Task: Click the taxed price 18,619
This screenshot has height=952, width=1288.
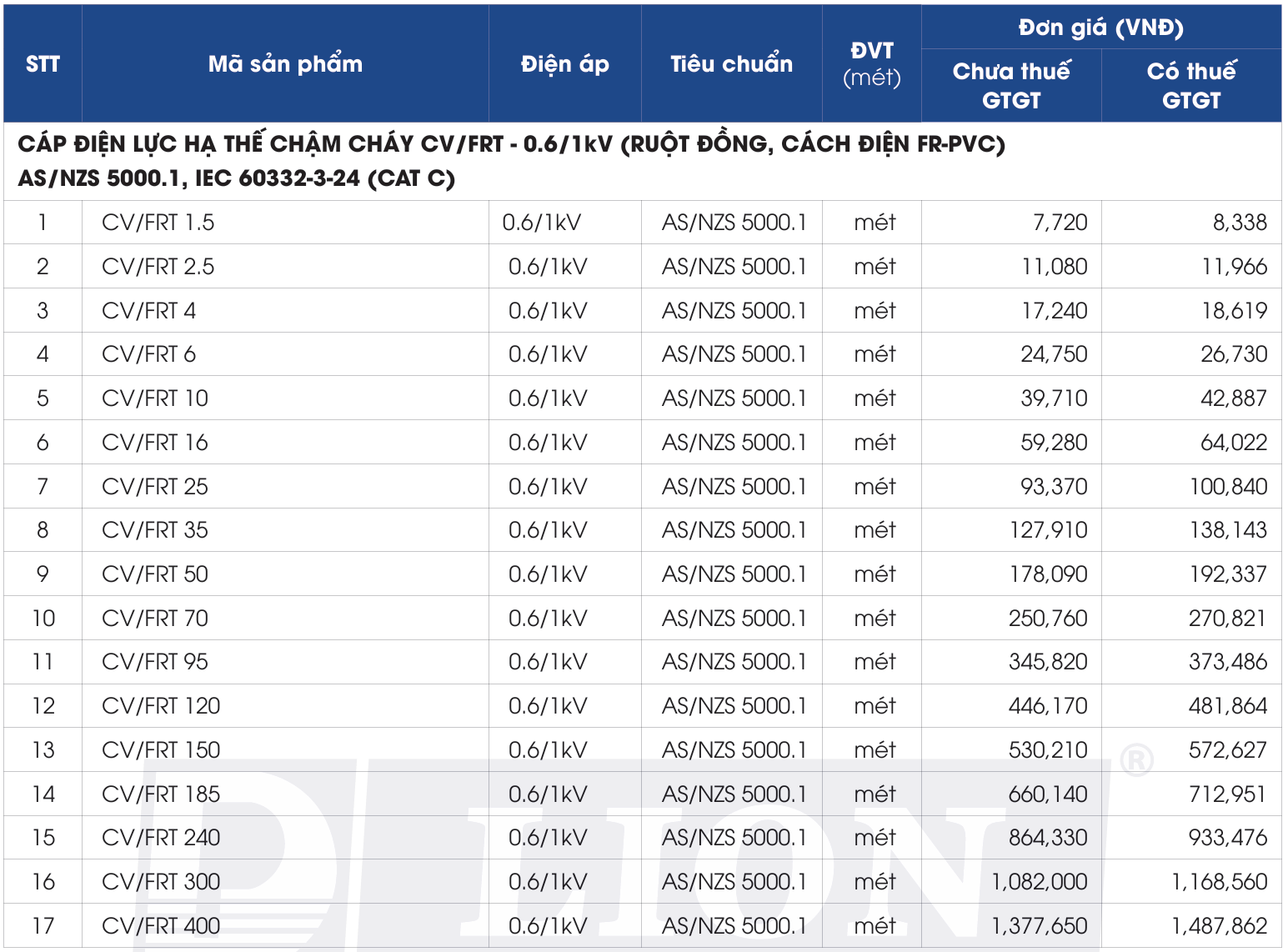Action: 1234,311
